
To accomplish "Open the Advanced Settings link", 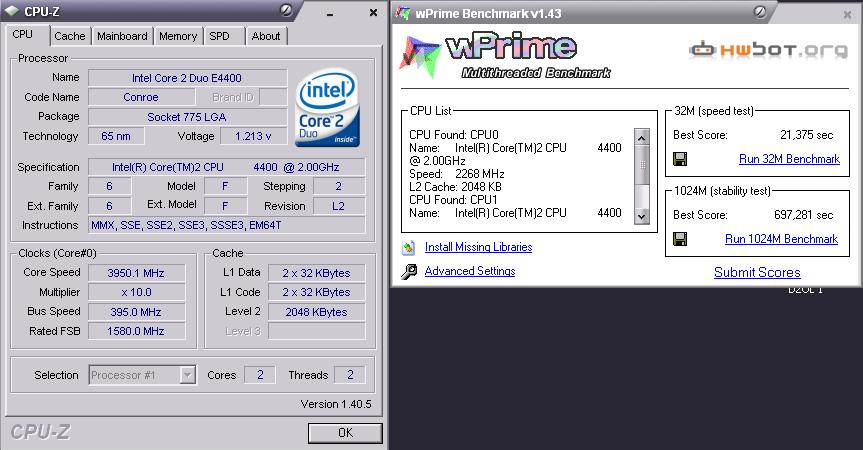I will coord(470,271).
